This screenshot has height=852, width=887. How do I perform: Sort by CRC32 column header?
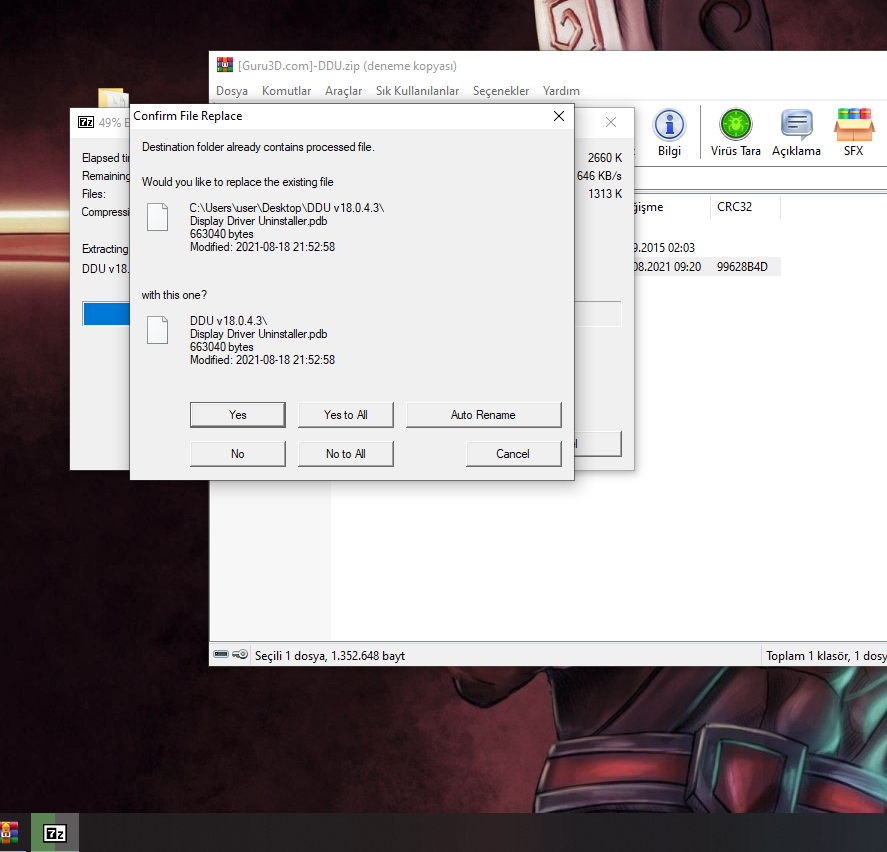pyautogui.click(x=745, y=207)
